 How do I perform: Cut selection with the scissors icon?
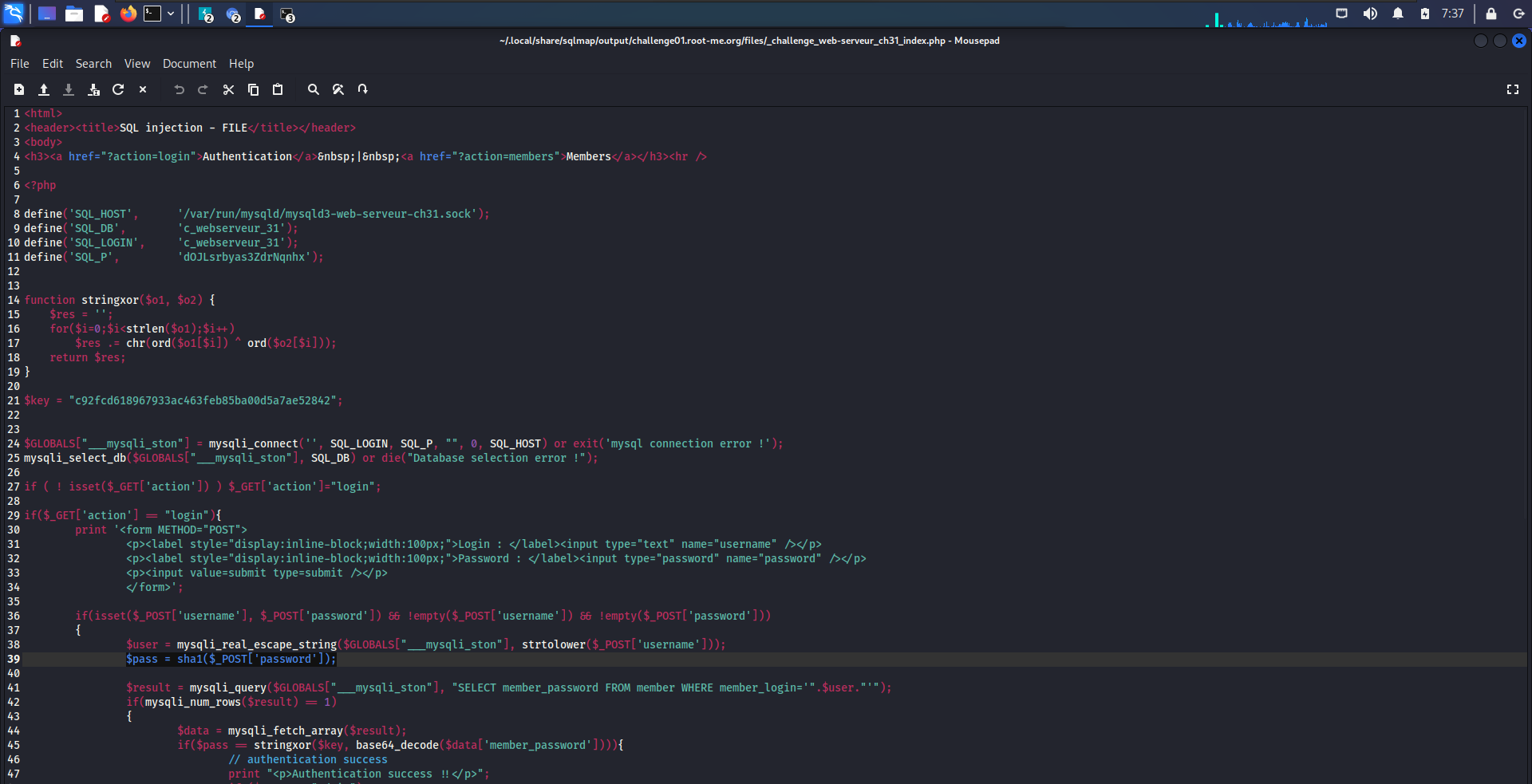pos(228,89)
